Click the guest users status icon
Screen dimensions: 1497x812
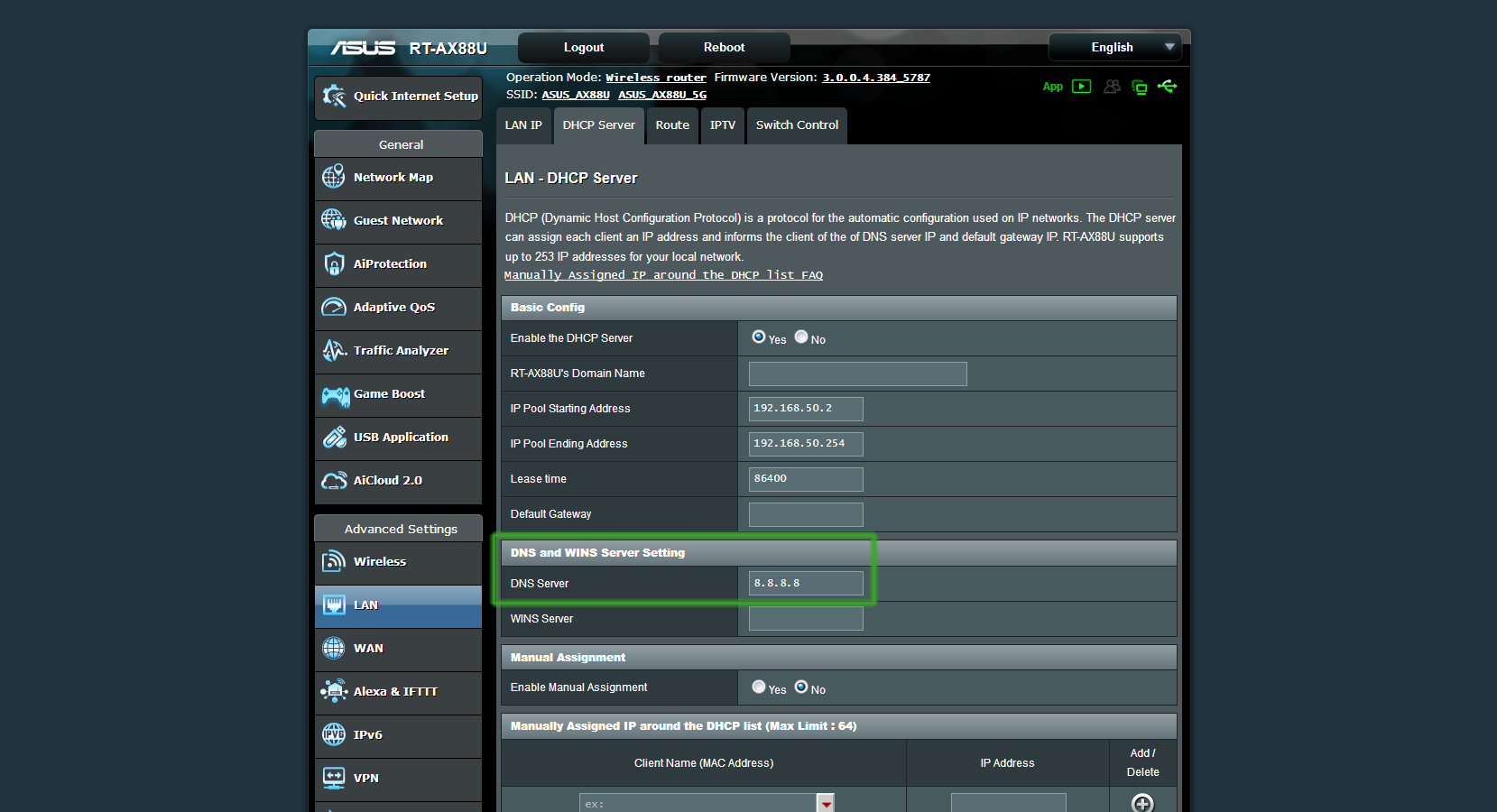pos(1112,87)
